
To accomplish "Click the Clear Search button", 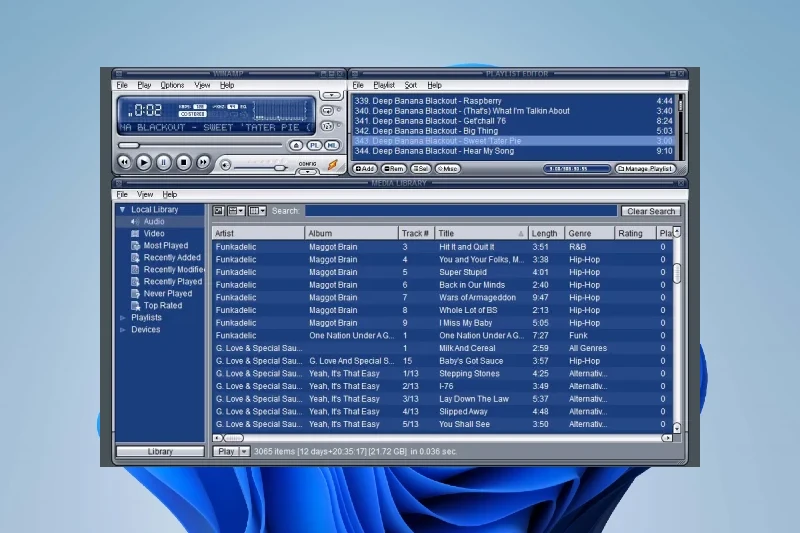I will point(651,211).
